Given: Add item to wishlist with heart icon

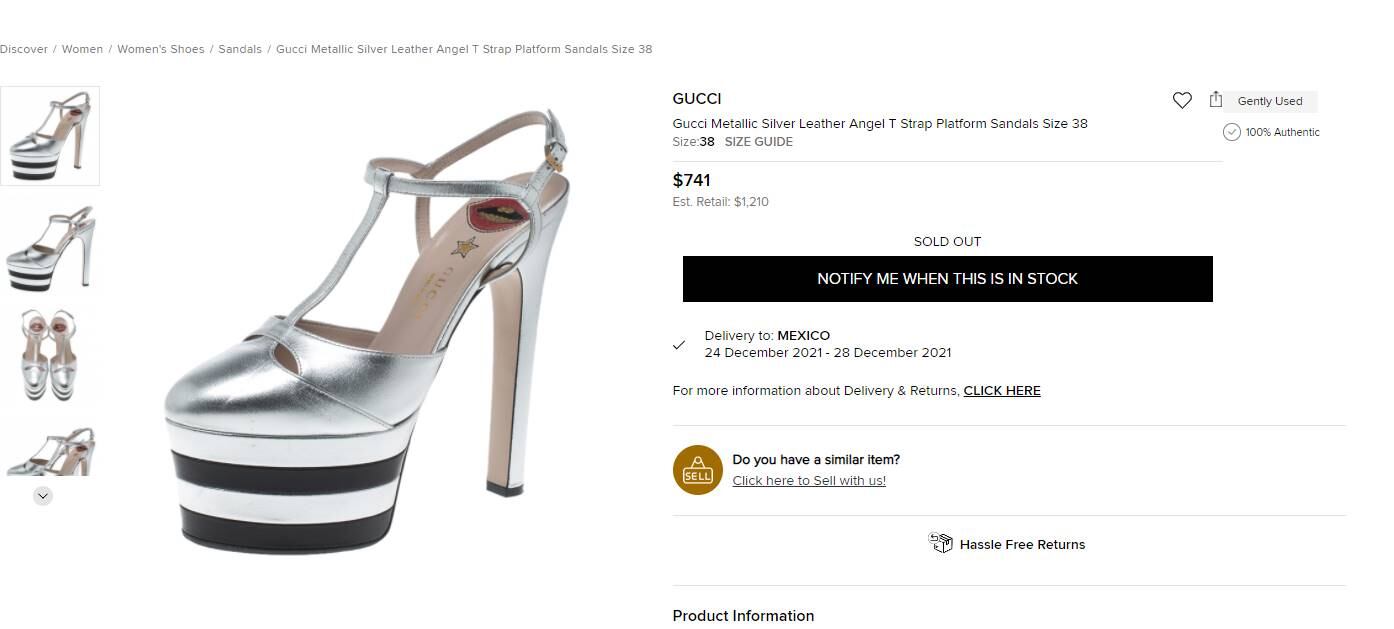Looking at the screenshot, I should 1182,100.
